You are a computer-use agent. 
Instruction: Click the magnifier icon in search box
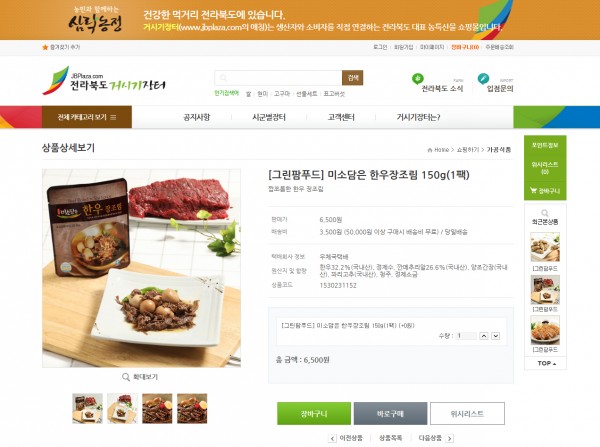coord(223,78)
